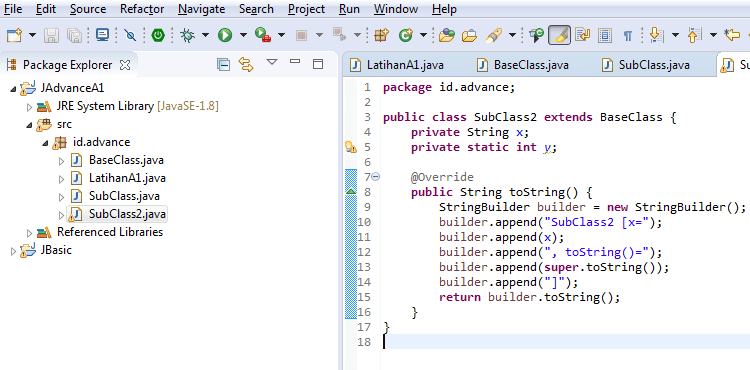The image size is (750, 370).
Task: Click the Open Type icon
Action: tap(446, 35)
